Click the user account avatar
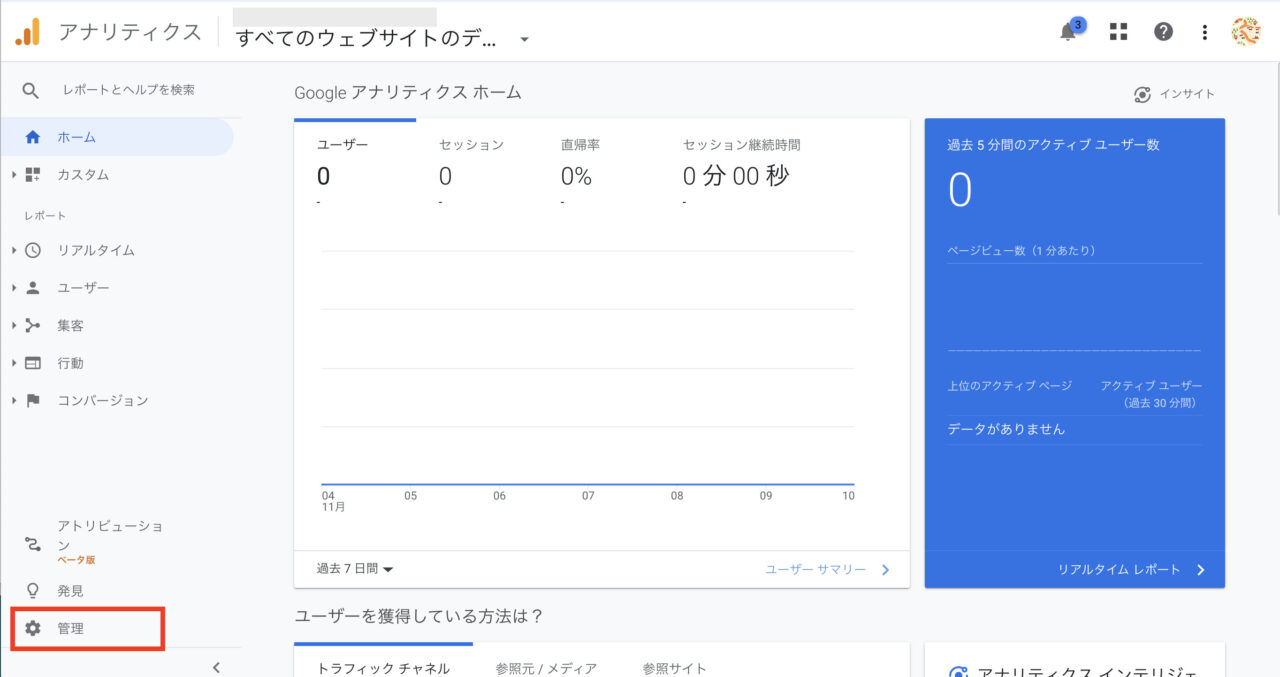 [x=1245, y=32]
